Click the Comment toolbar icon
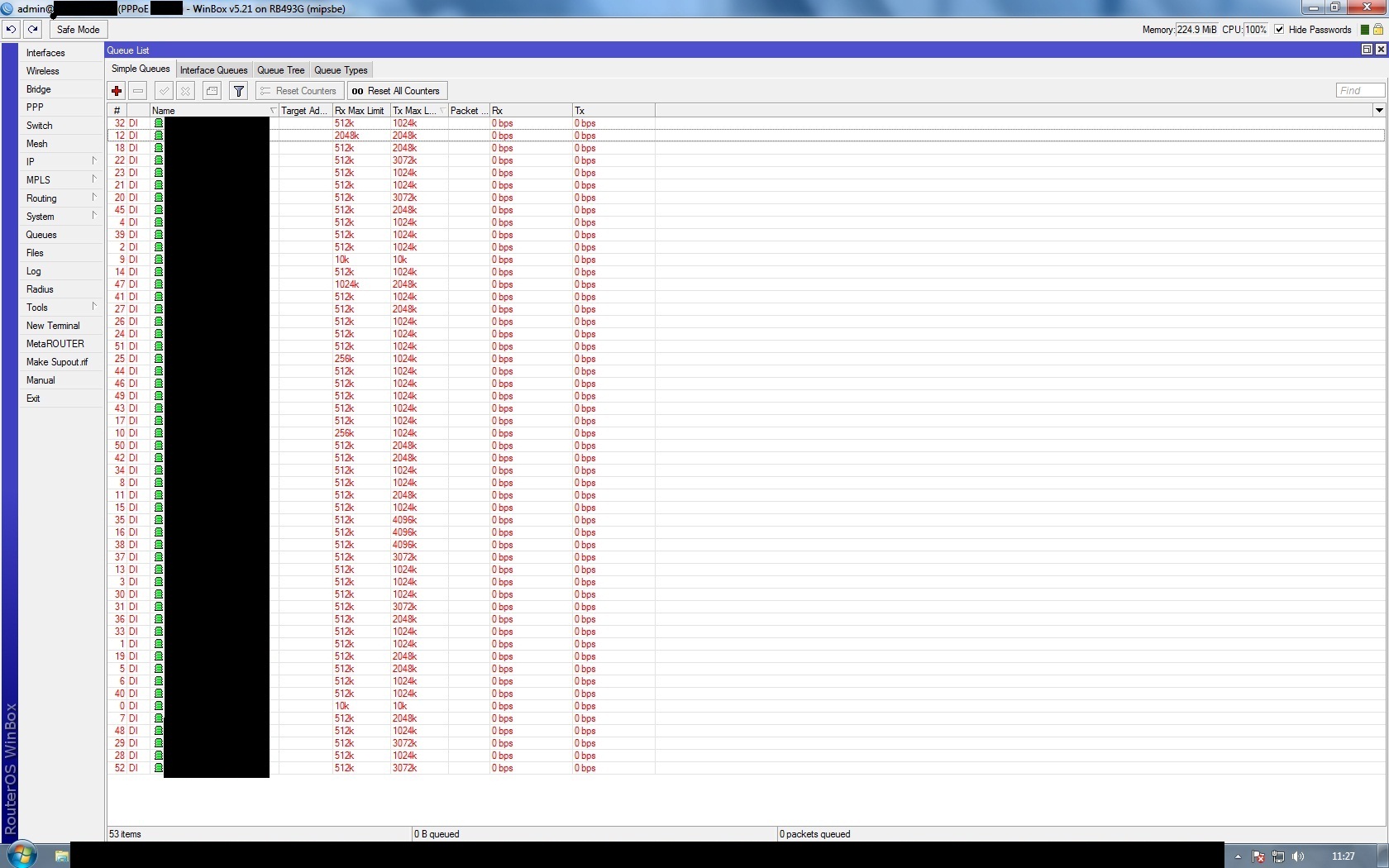 tap(212, 91)
